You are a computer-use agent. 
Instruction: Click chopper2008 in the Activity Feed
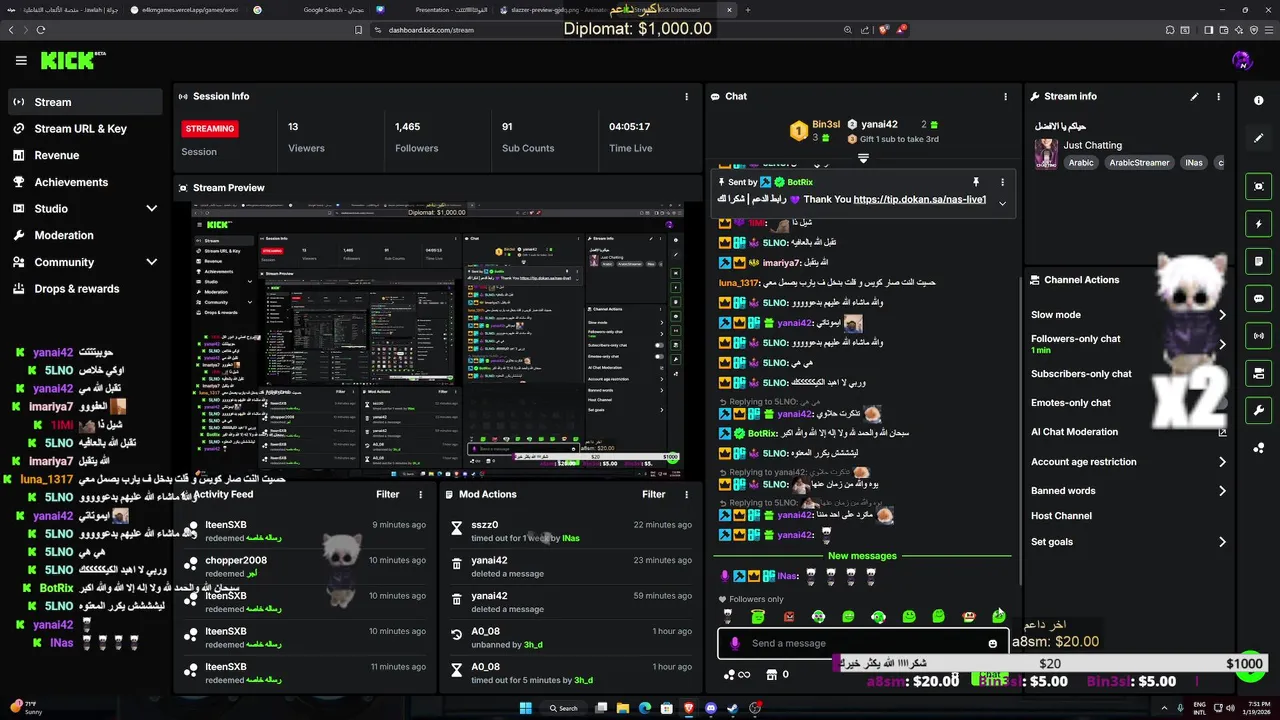coord(236,561)
